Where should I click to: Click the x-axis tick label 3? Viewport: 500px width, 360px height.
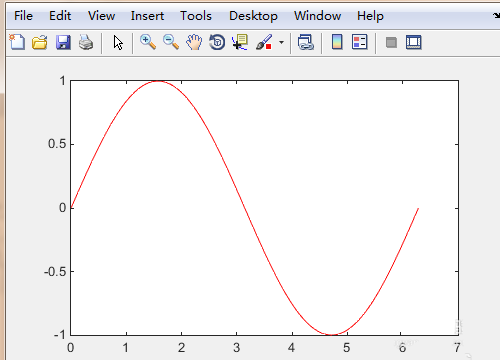point(236,348)
